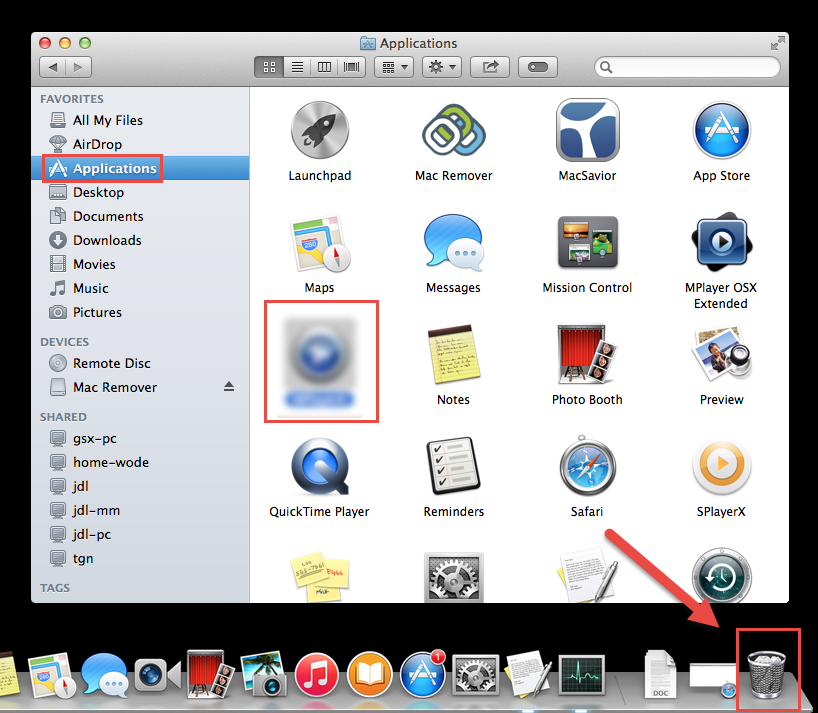Select the Photo Booth app in the Finder grid
Screen dimensions: 818x713
click(587, 355)
